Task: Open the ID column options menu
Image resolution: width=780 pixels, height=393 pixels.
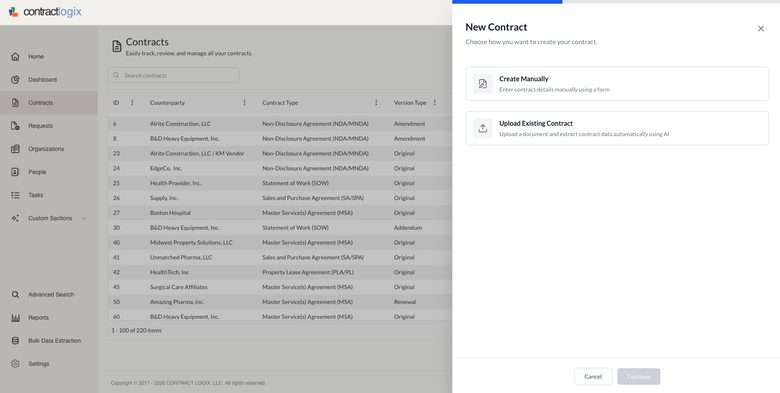Action: tap(132, 102)
